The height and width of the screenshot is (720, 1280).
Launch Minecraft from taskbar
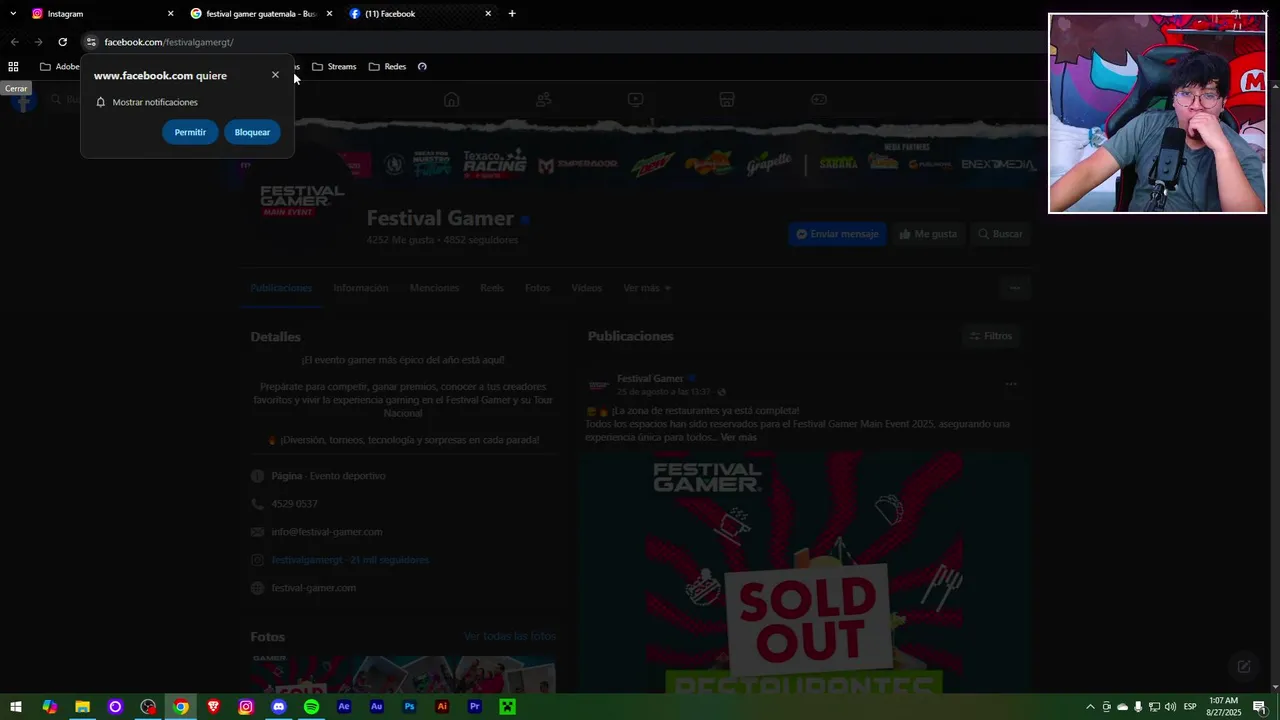coord(508,707)
